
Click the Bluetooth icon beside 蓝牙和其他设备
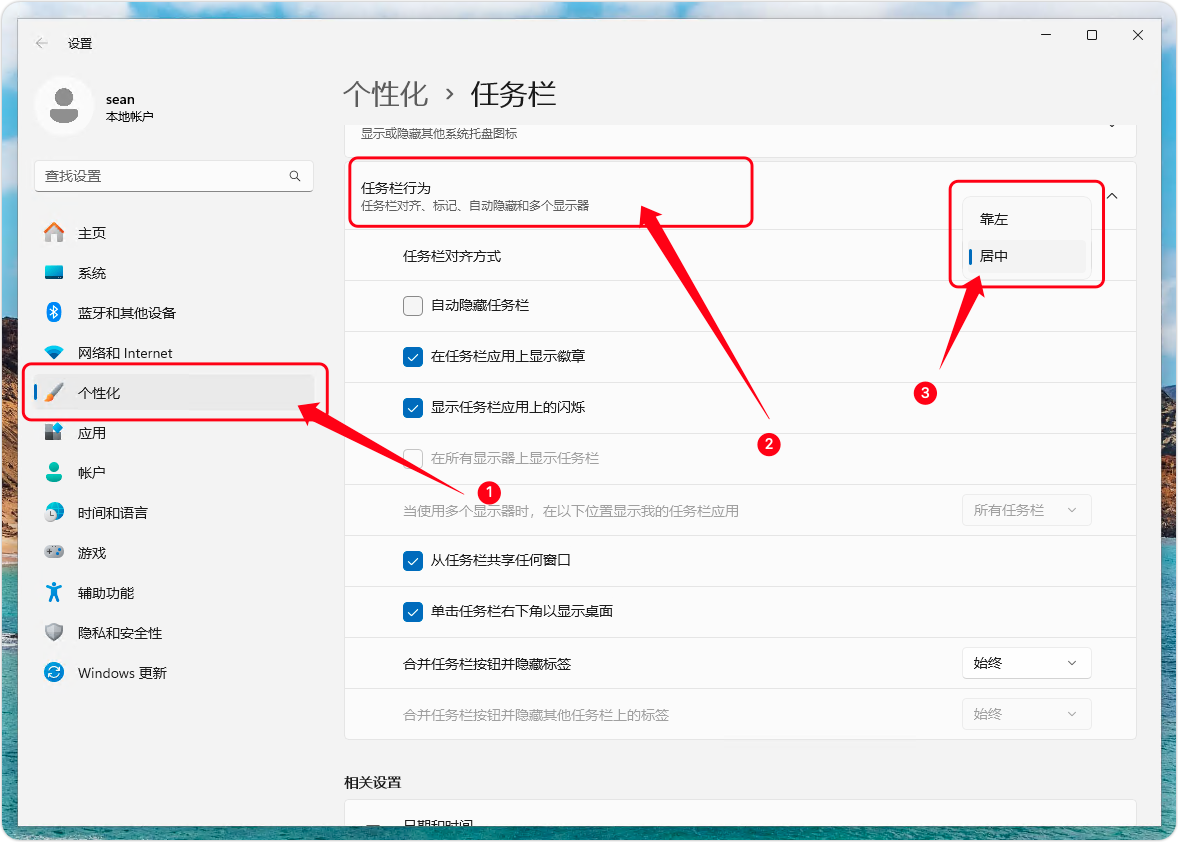[x=54, y=312]
